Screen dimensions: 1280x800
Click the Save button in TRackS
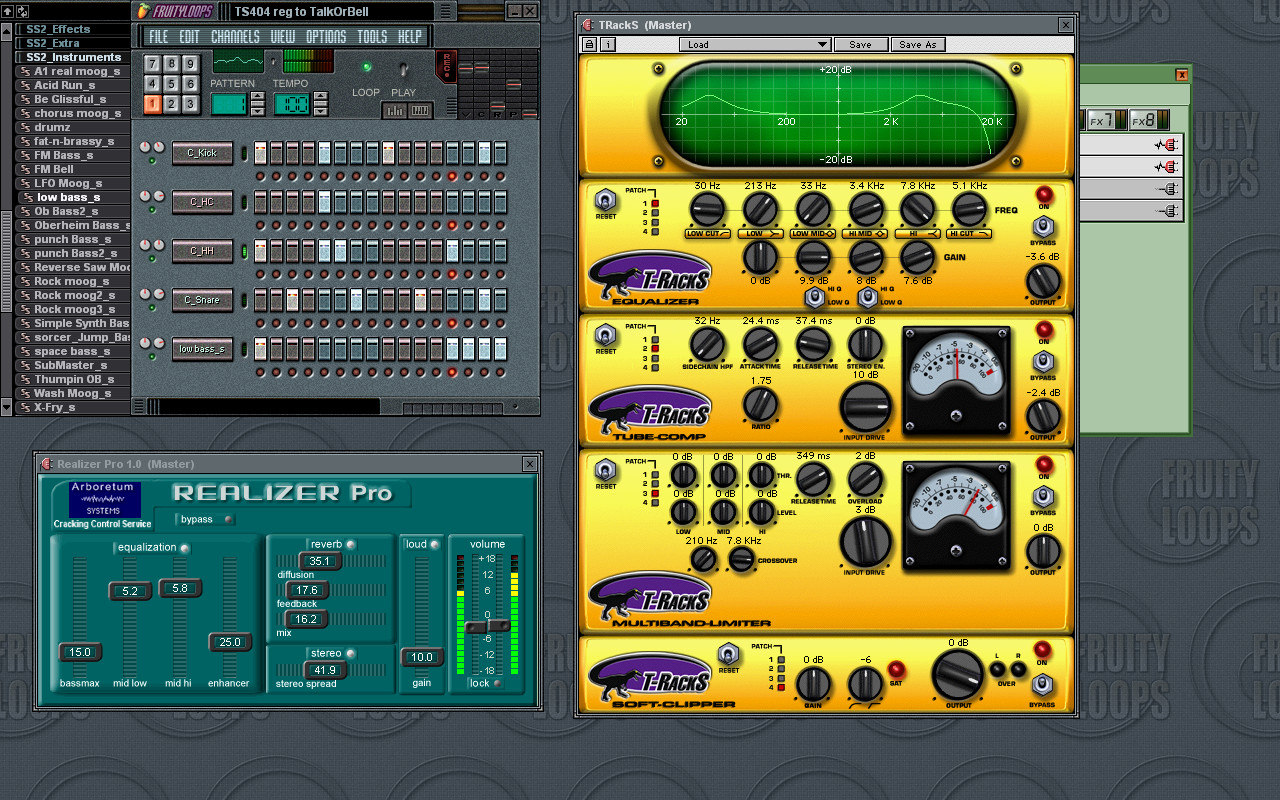860,44
